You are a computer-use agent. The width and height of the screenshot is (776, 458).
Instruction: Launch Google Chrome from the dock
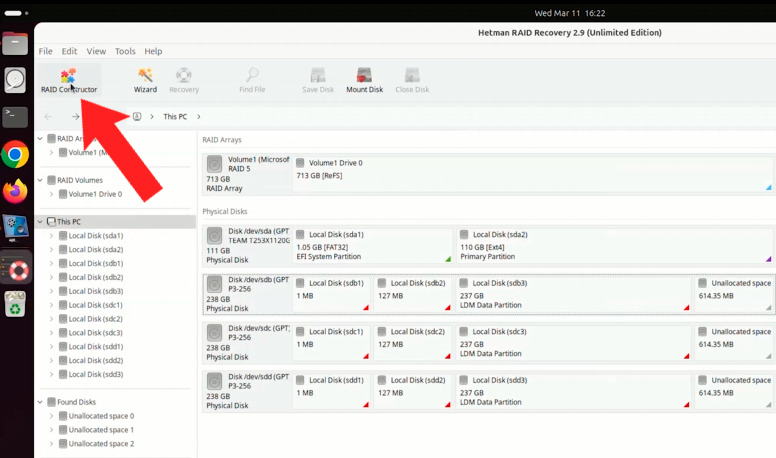point(15,154)
